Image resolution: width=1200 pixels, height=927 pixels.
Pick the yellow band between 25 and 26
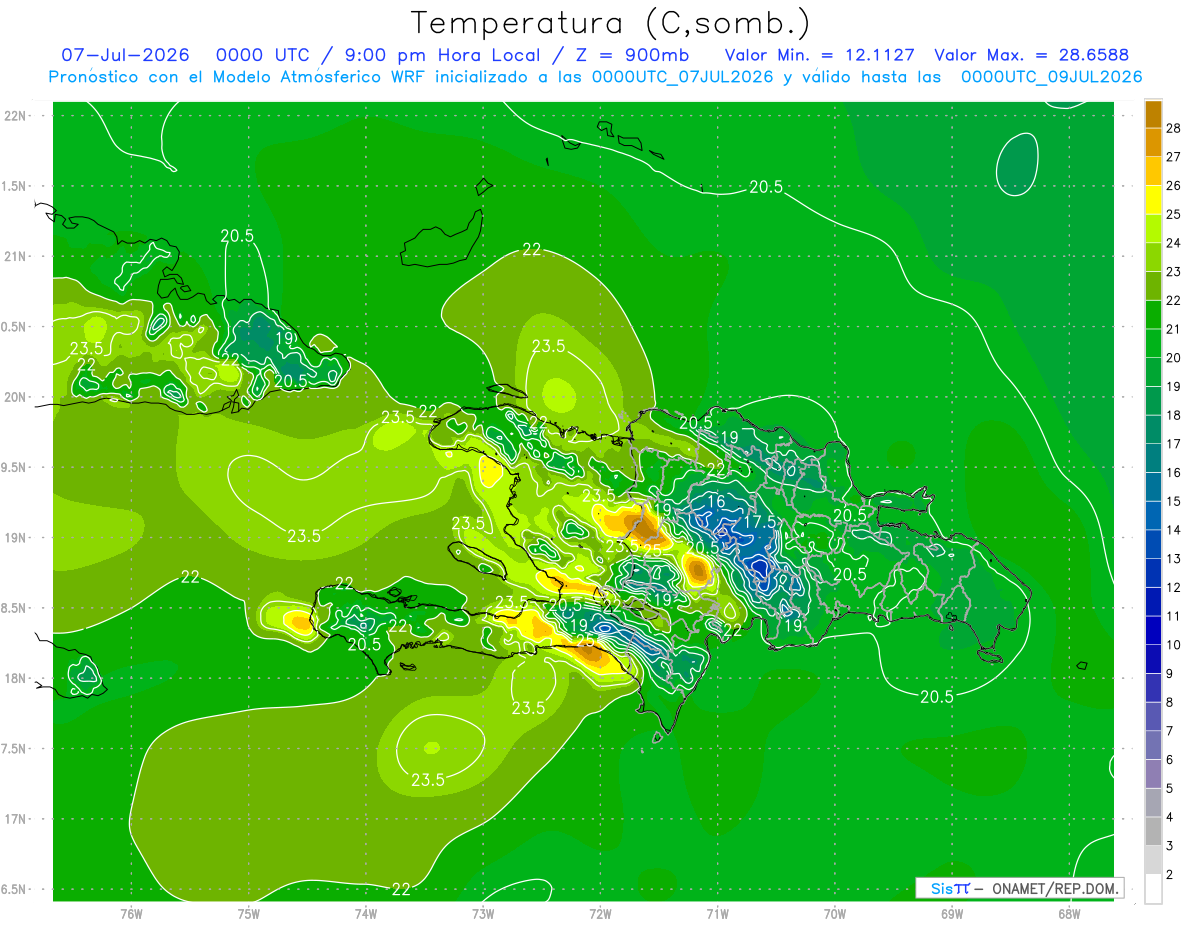click(1153, 200)
